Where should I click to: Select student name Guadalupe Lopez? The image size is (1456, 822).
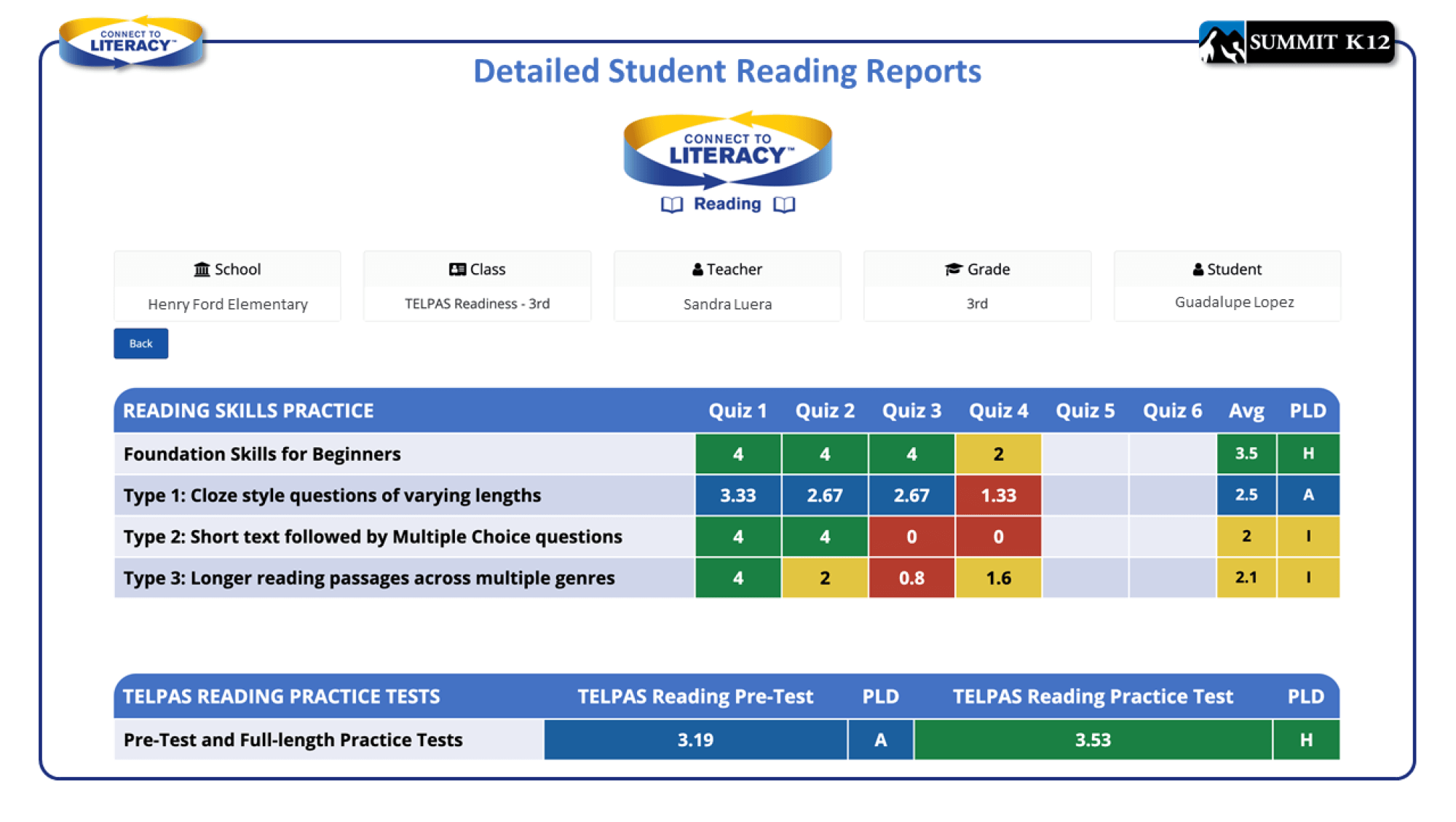tap(1235, 302)
